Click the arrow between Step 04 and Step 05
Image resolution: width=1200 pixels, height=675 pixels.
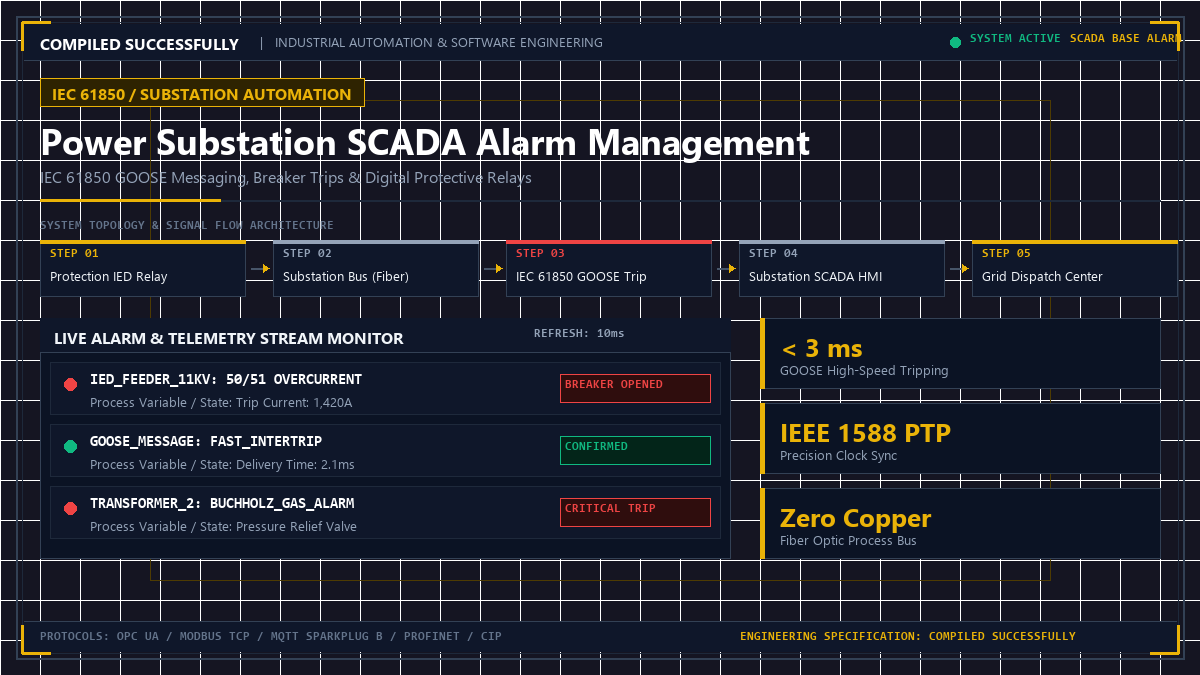click(x=958, y=268)
